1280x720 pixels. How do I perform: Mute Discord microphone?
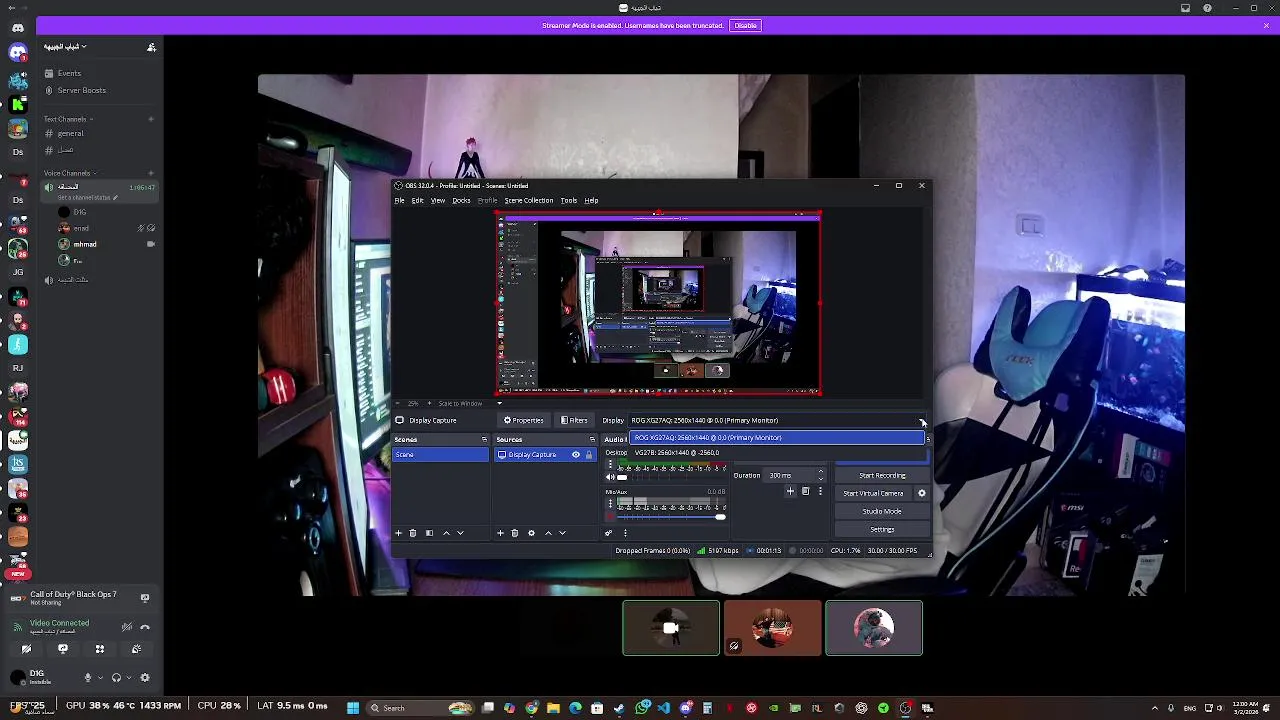87,677
